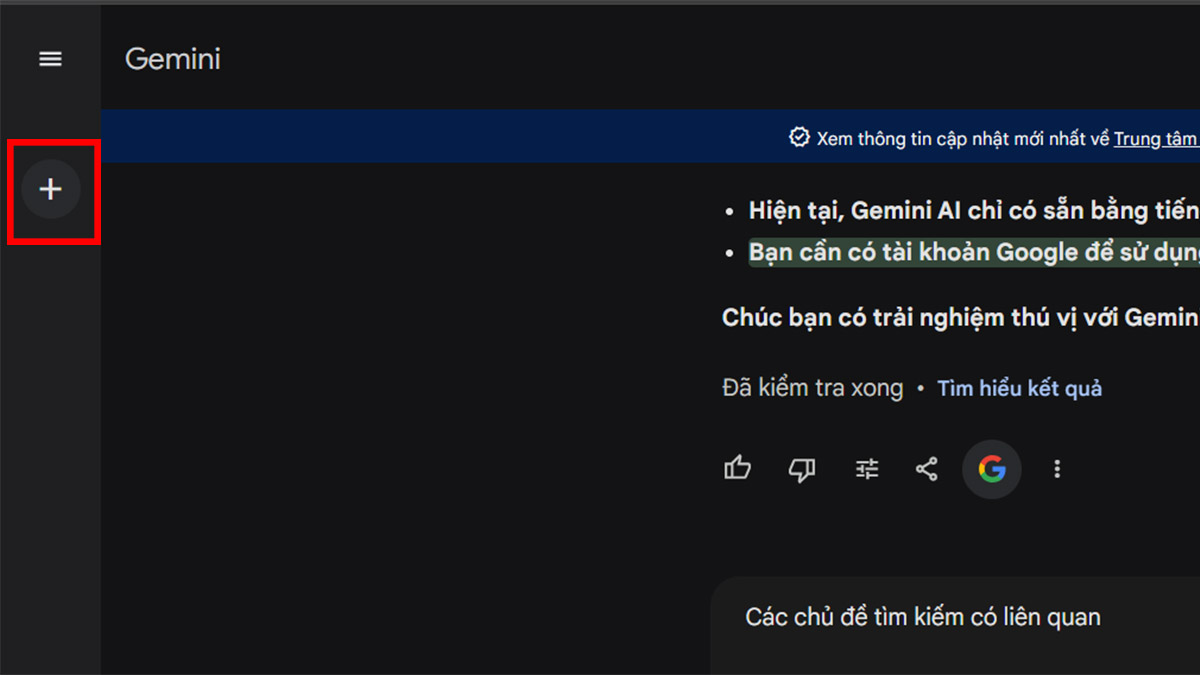Click the Tìm hiểu kết quả link
This screenshot has height=675, width=1200.
click(x=1019, y=388)
